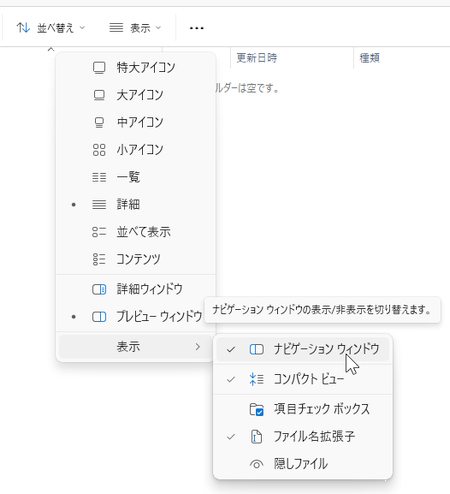This screenshot has height=494, width=450.
Task: Click the lines icon beside toolbar 表示
Action: tap(116, 28)
